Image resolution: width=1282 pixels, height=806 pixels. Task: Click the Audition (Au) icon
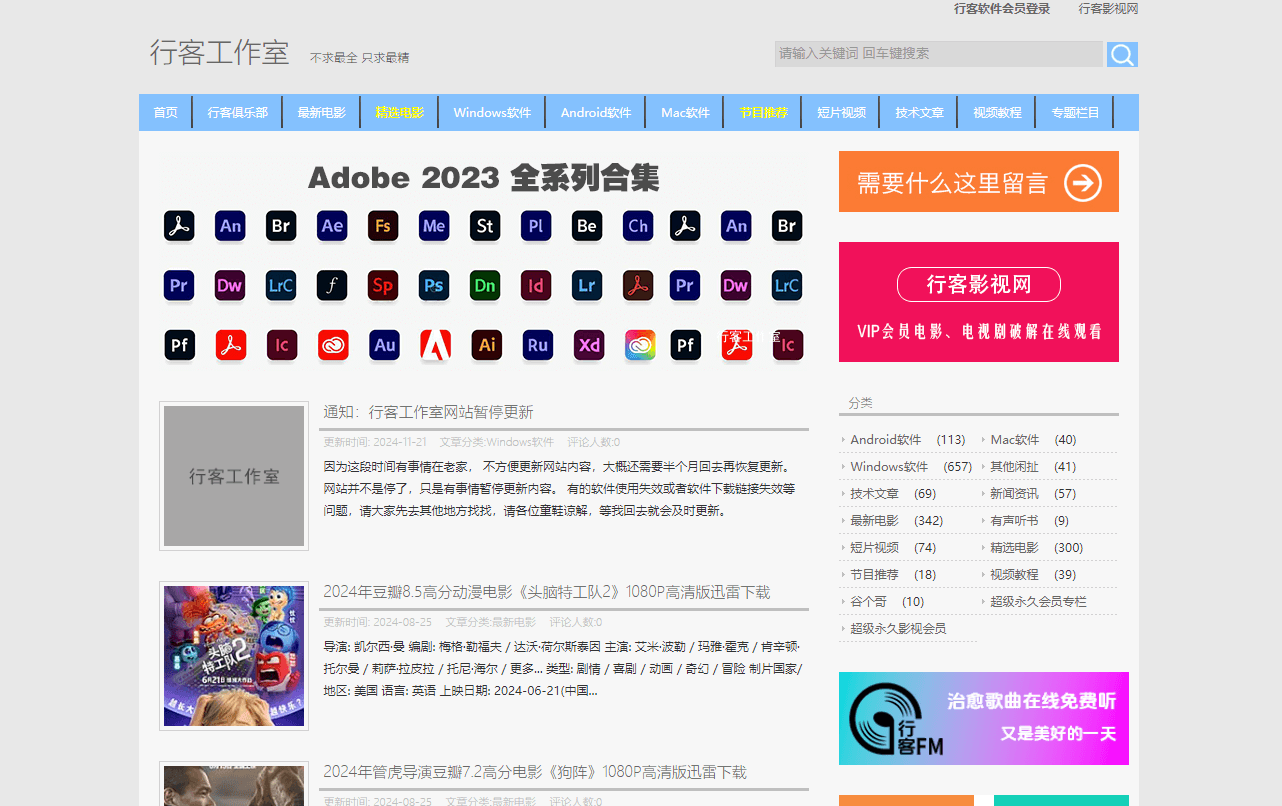pos(384,345)
